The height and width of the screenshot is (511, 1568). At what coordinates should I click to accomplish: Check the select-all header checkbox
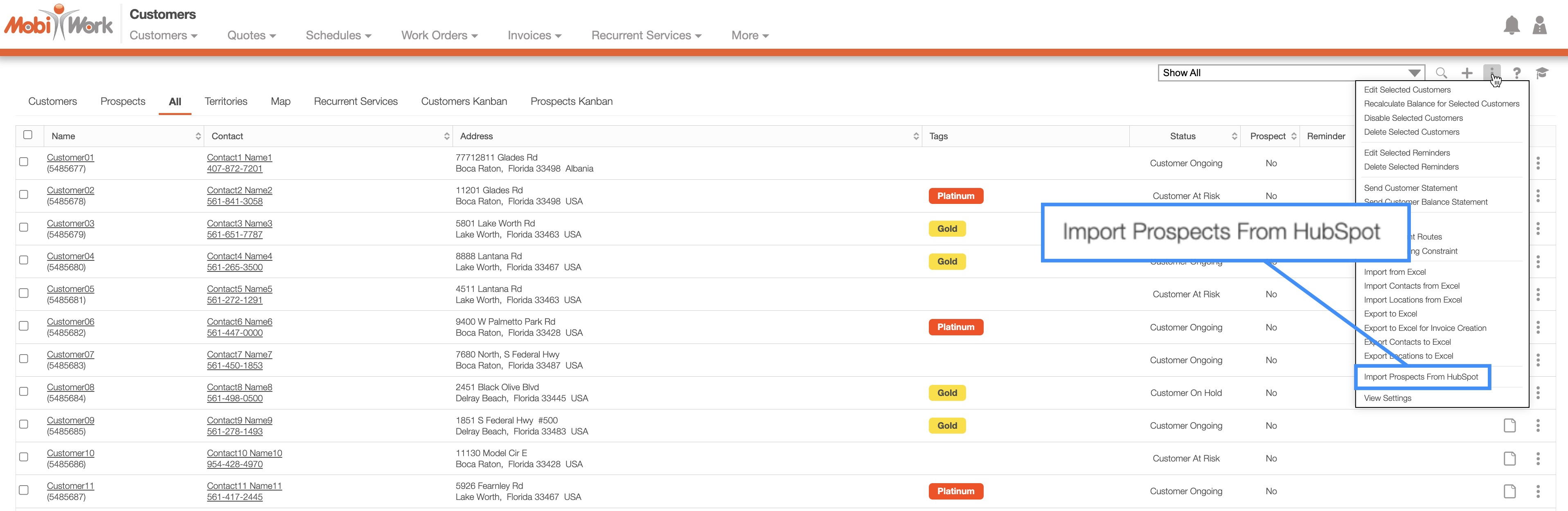click(x=27, y=135)
